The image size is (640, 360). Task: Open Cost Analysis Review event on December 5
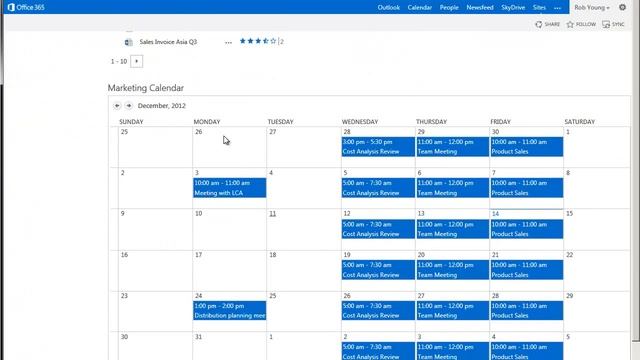pyautogui.click(x=378, y=188)
